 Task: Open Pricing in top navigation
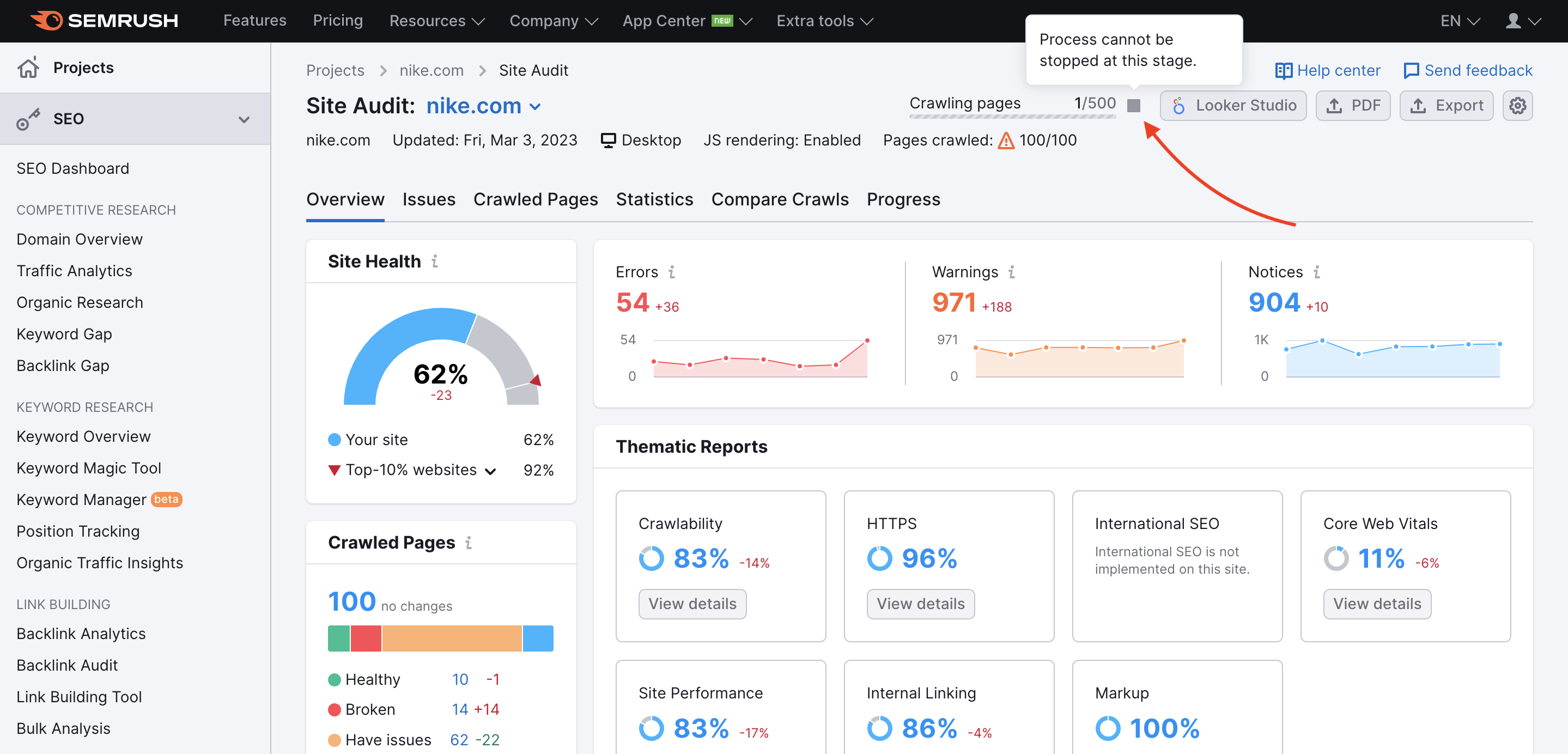[x=338, y=21]
